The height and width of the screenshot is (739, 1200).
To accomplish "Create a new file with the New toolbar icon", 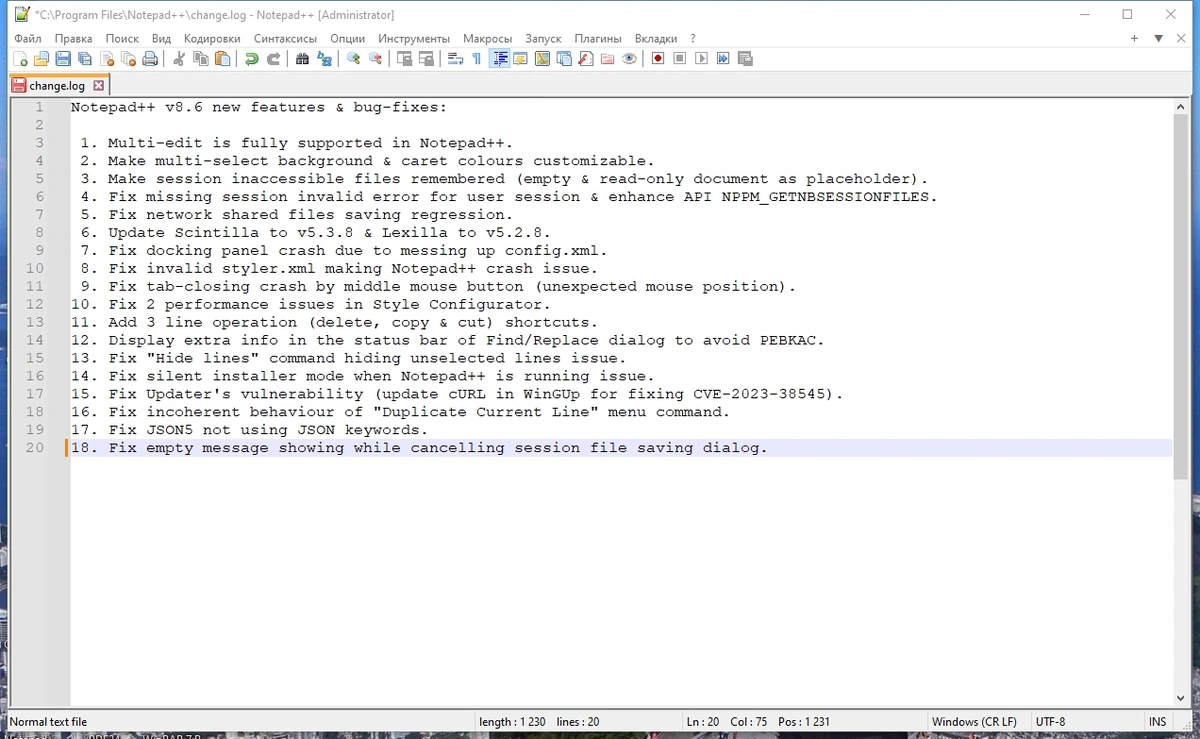I will (x=20, y=59).
